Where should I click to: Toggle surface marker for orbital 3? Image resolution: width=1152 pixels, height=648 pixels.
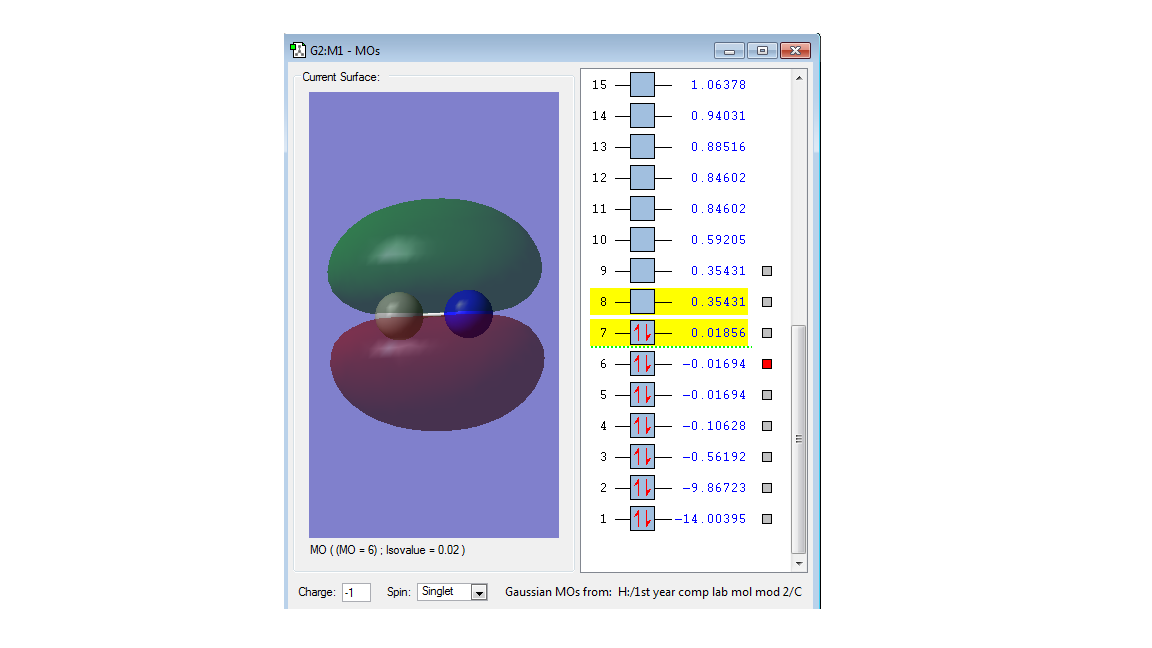[767, 457]
